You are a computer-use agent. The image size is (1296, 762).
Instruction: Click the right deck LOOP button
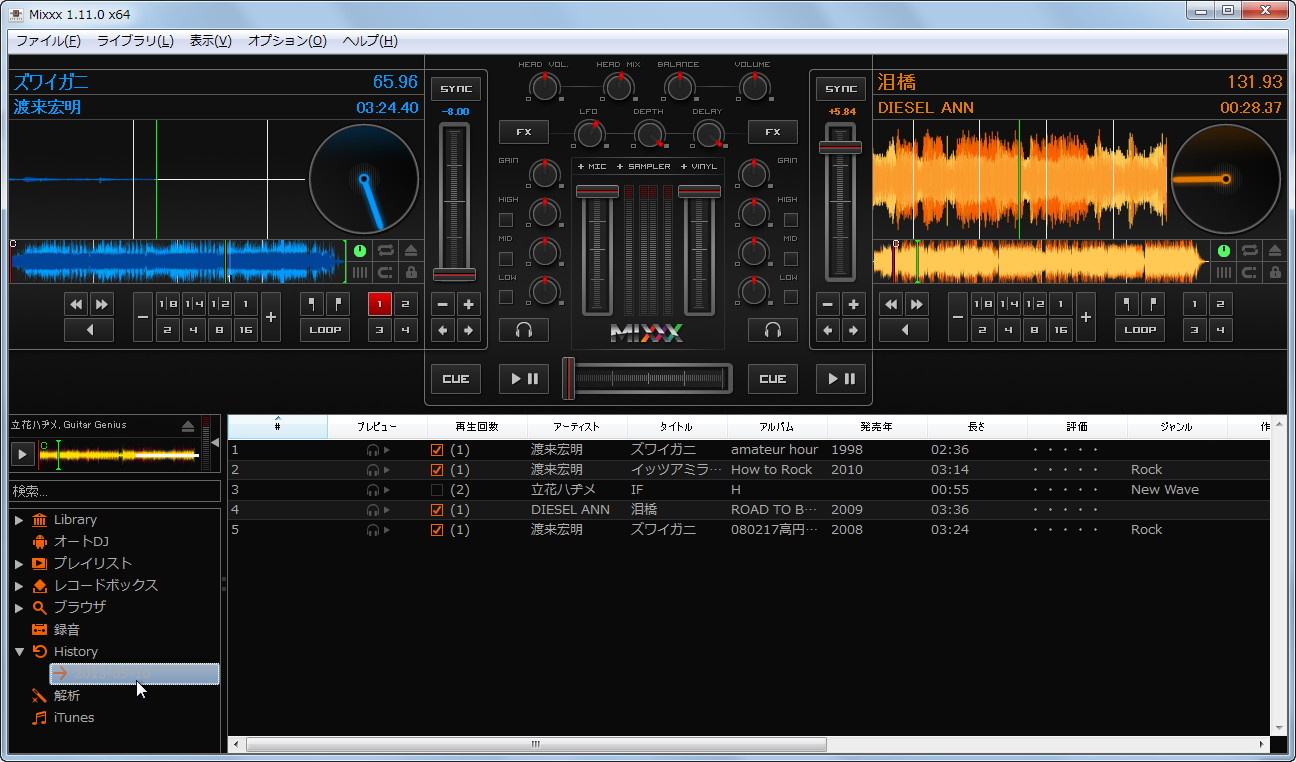(x=1140, y=330)
